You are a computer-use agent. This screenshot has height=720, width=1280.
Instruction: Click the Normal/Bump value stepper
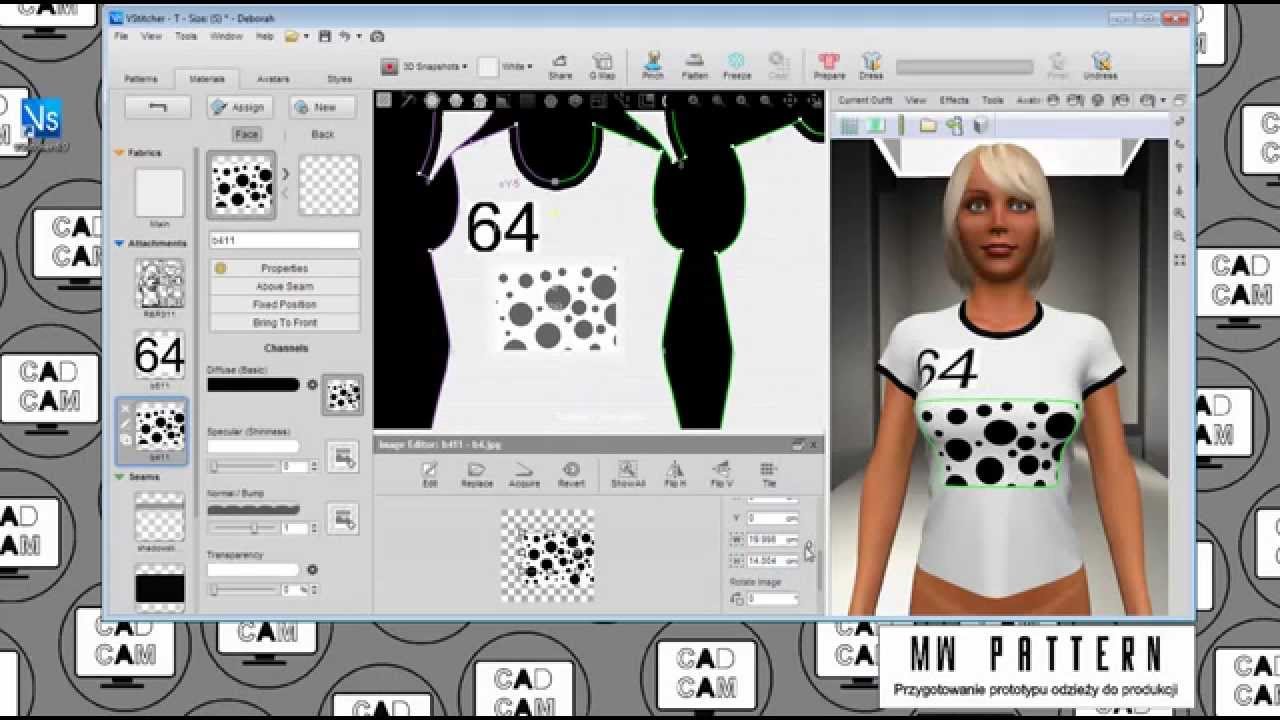(x=314, y=528)
